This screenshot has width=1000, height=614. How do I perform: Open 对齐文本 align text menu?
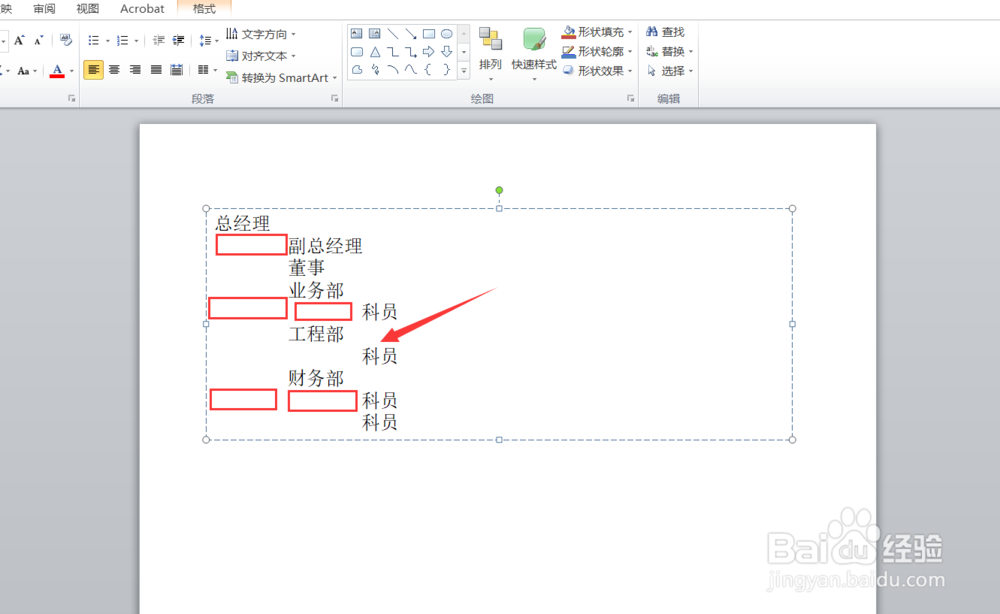[260, 56]
